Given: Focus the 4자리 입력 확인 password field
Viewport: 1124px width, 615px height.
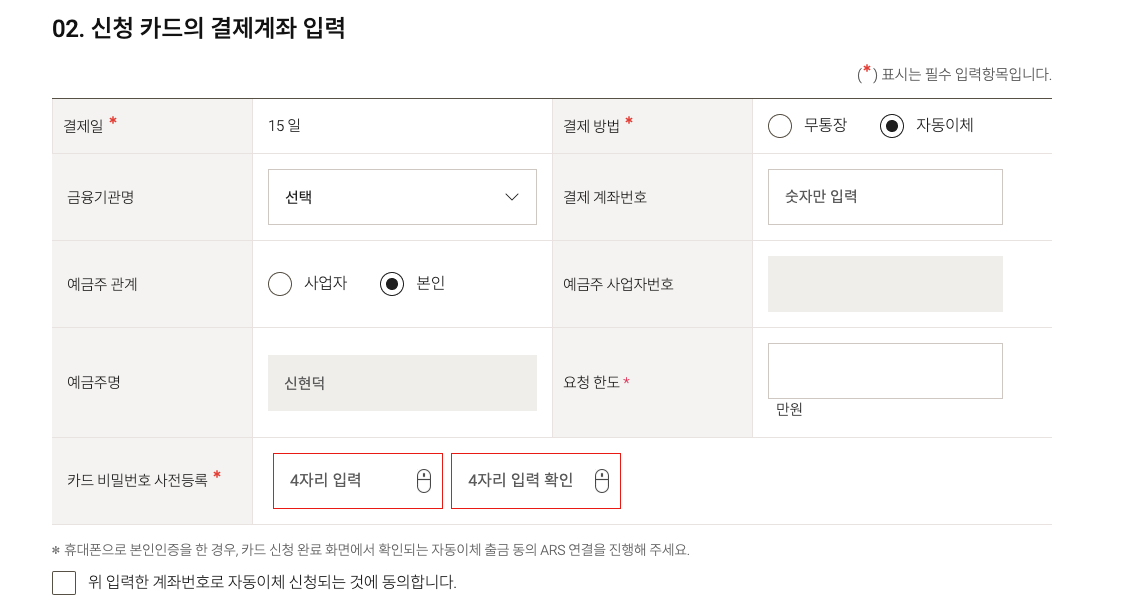Looking at the screenshot, I should [x=535, y=481].
